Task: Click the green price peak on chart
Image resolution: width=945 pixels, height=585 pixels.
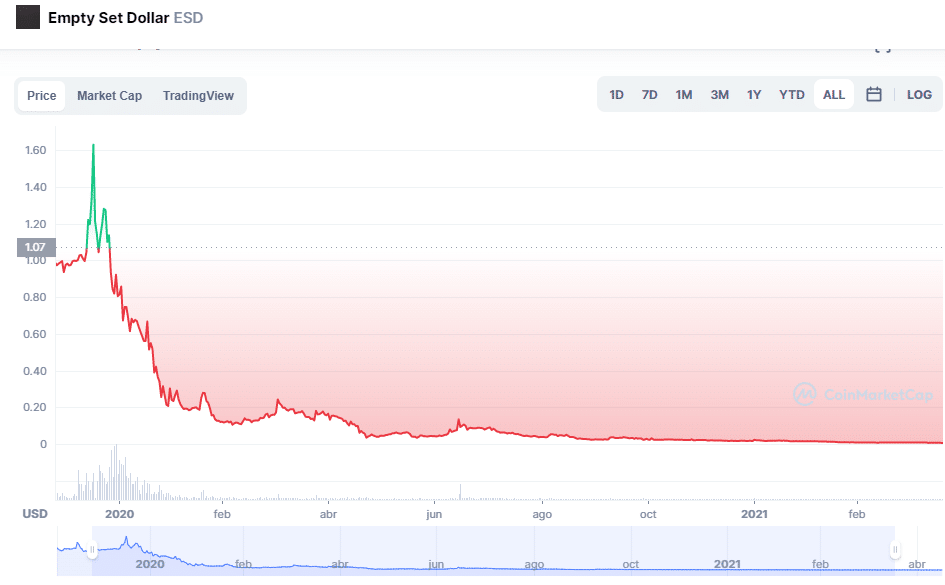Action: coord(93,146)
